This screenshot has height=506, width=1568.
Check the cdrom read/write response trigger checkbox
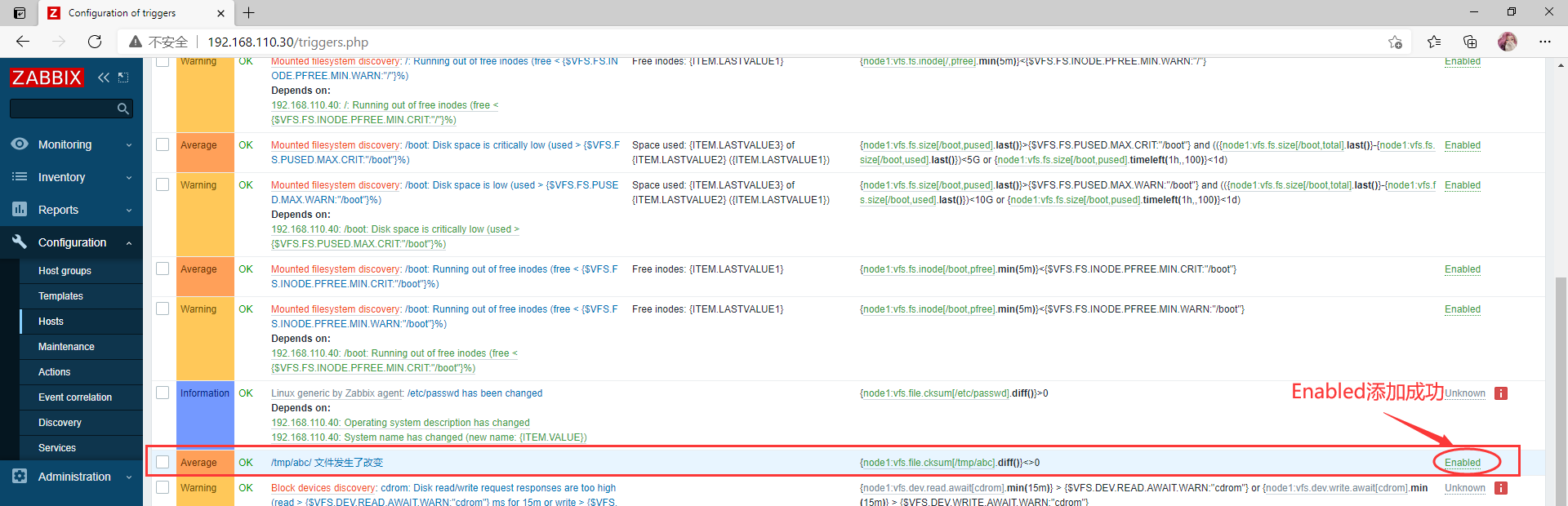pyautogui.click(x=163, y=487)
